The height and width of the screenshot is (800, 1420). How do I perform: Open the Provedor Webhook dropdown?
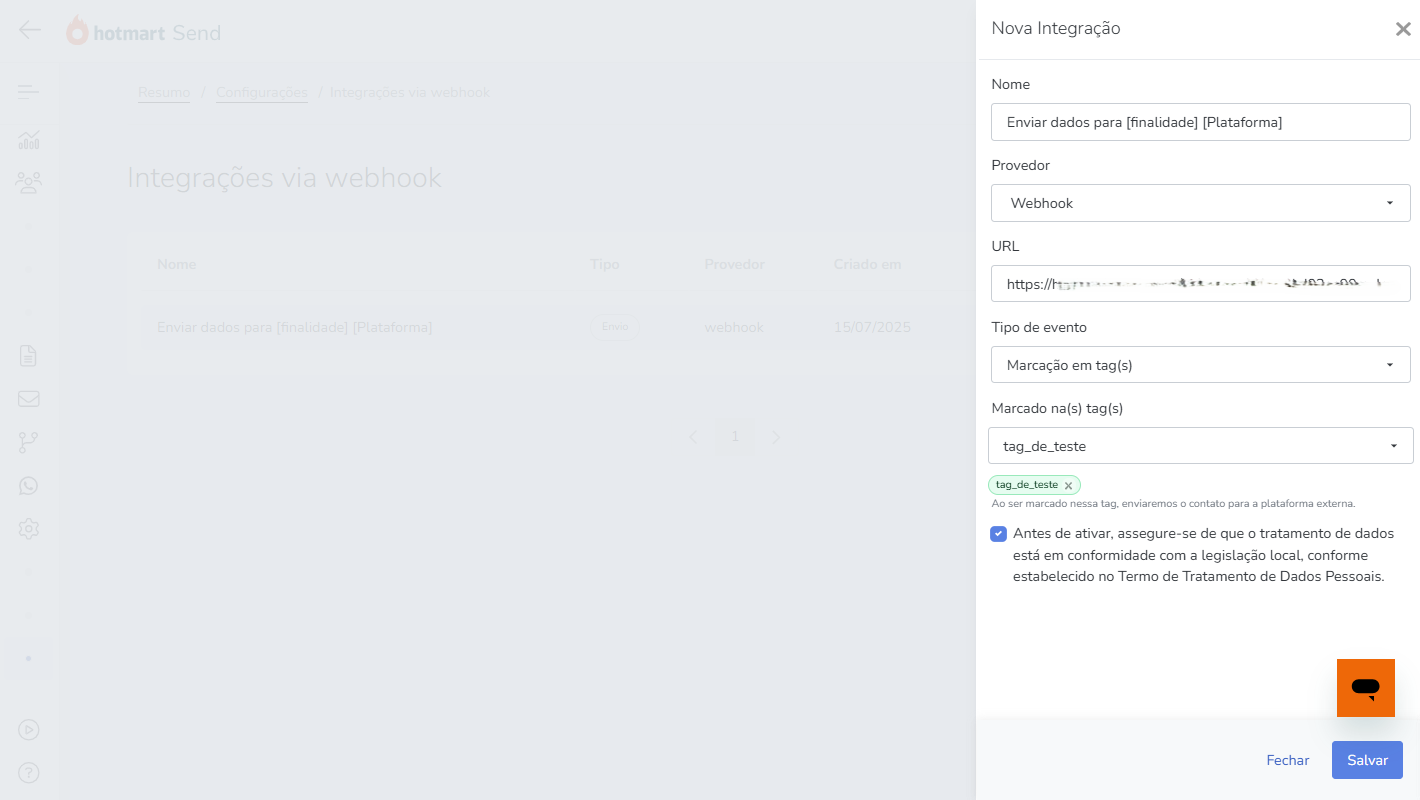pyautogui.click(x=1201, y=203)
